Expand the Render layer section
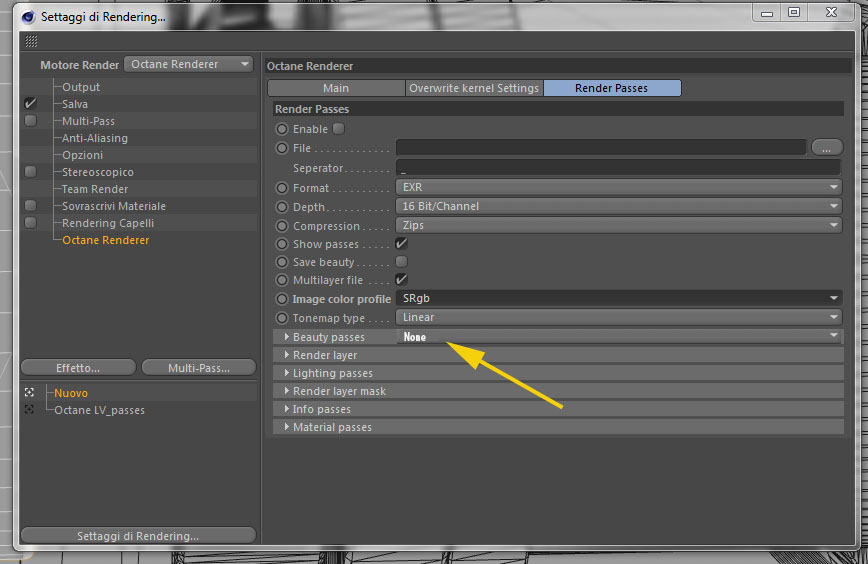Image resolution: width=868 pixels, height=564 pixels. pos(287,355)
